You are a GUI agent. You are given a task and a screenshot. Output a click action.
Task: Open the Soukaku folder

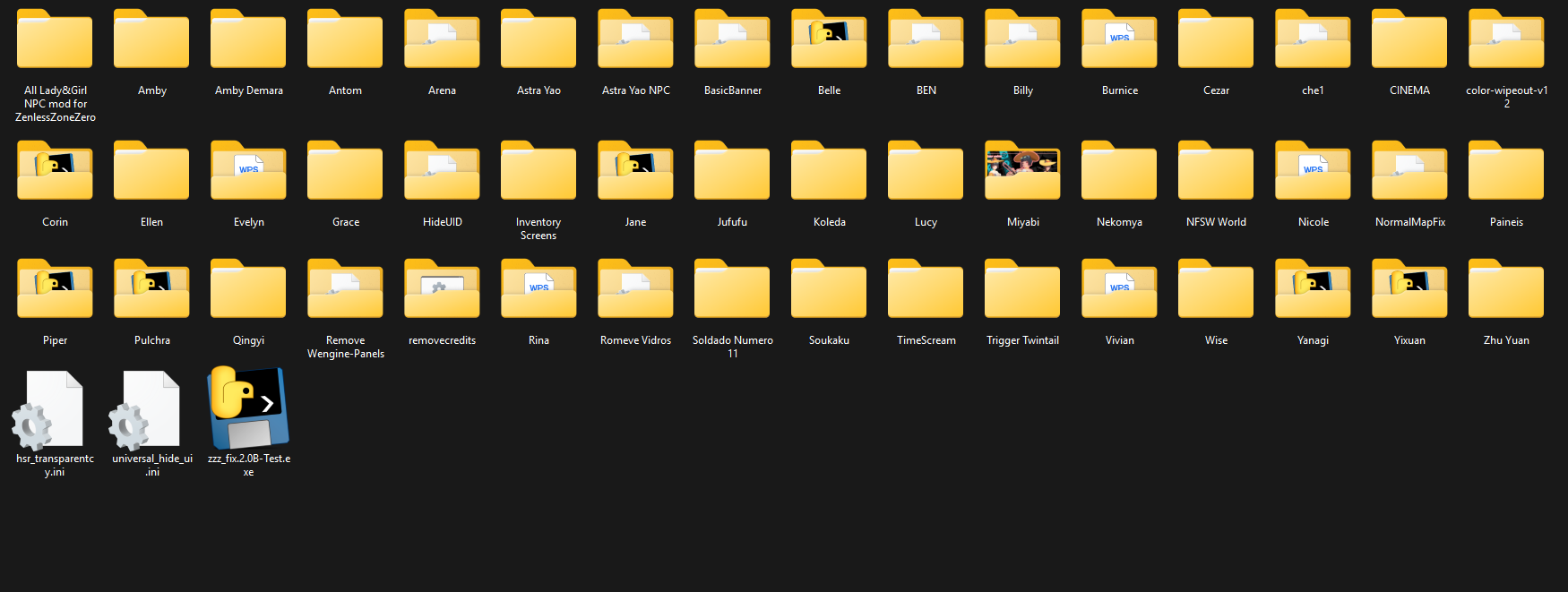[829, 289]
